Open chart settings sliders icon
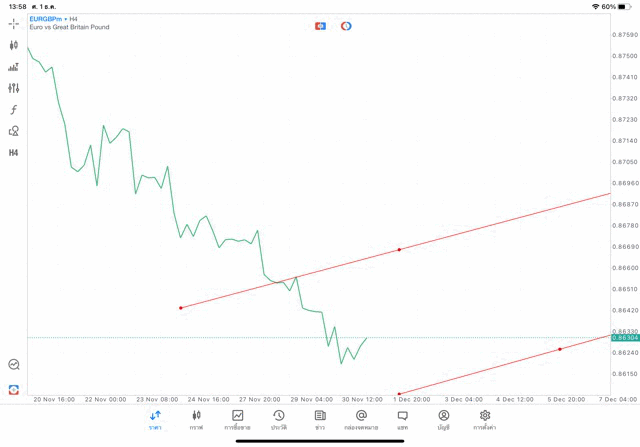Viewport: 640px width, 447px height. [14, 88]
